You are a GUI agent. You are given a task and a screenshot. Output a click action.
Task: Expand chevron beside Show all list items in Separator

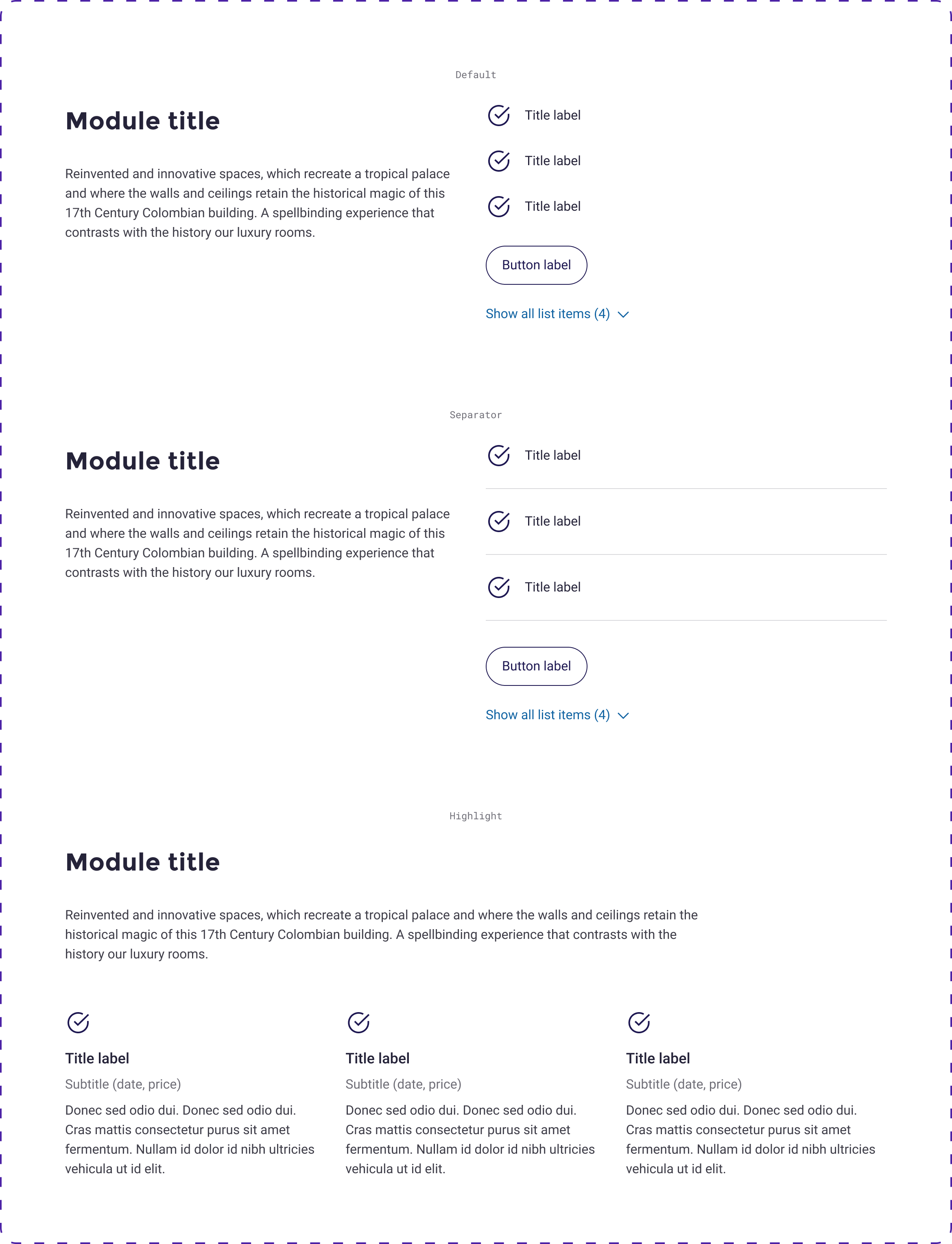pos(623,716)
